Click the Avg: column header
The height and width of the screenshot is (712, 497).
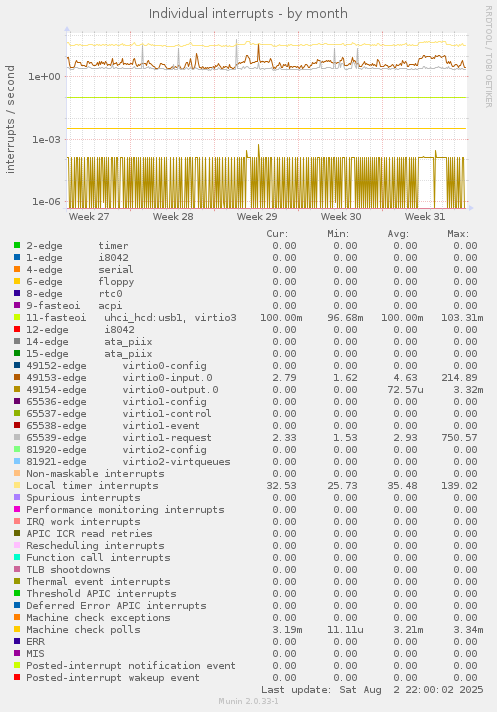[x=398, y=234]
